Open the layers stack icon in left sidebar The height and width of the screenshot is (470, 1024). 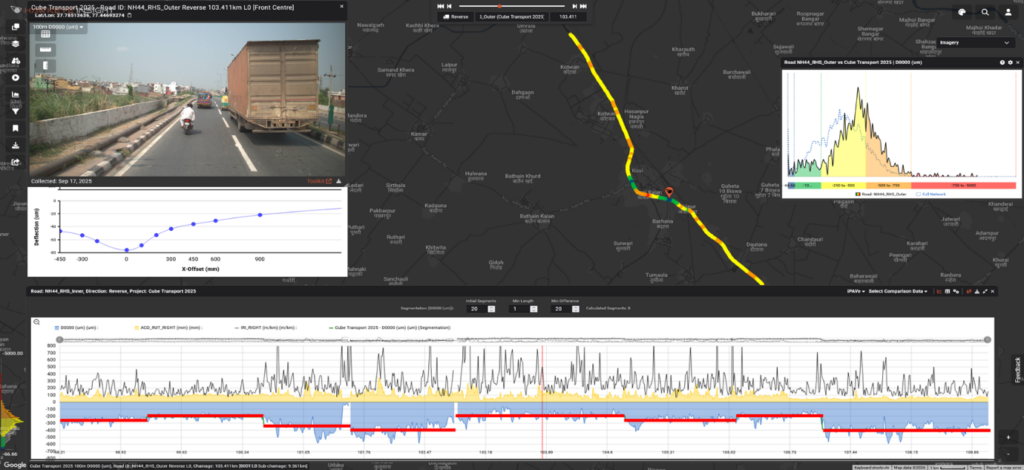point(16,44)
